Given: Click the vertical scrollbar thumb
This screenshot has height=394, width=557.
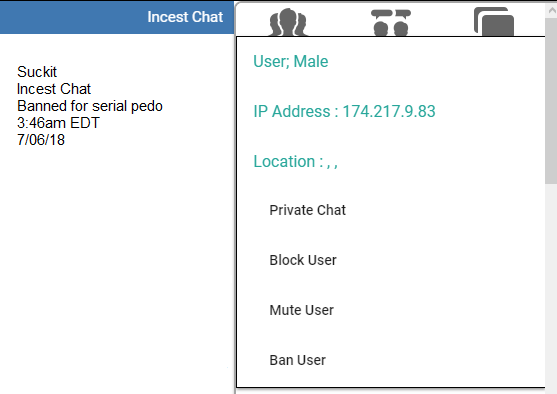Looking at the screenshot, I should (x=551, y=100).
